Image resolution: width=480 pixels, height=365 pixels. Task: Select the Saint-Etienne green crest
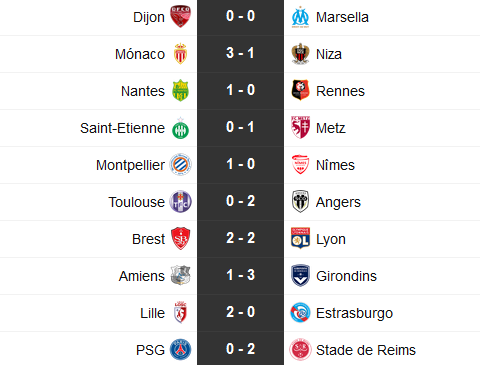coord(180,128)
